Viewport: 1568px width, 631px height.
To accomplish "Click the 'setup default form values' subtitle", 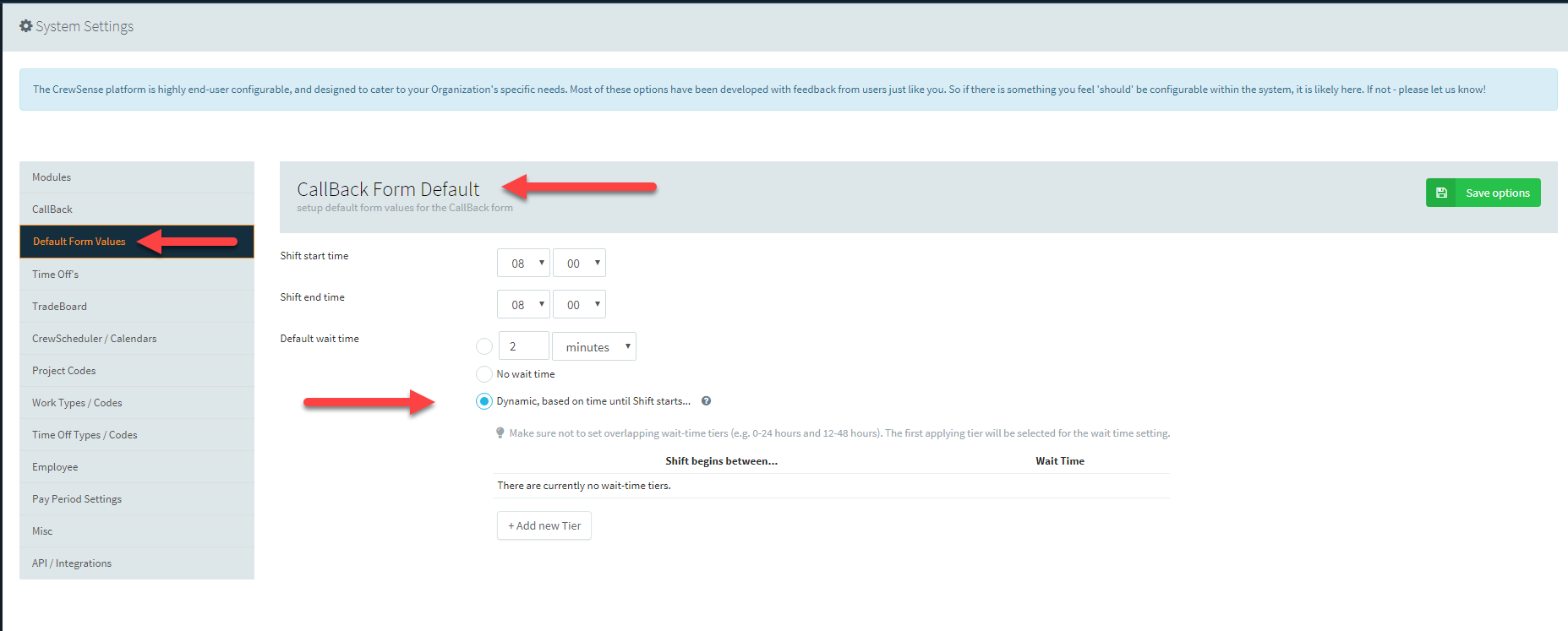I will click(405, 208).
